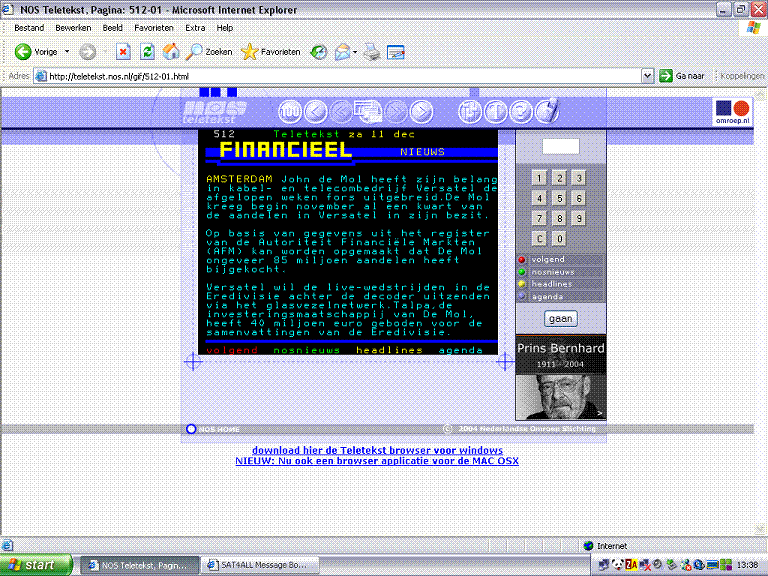Viewport: 768px width, 576px height.
Task: Click the page number input field
Action: (561, 146)
